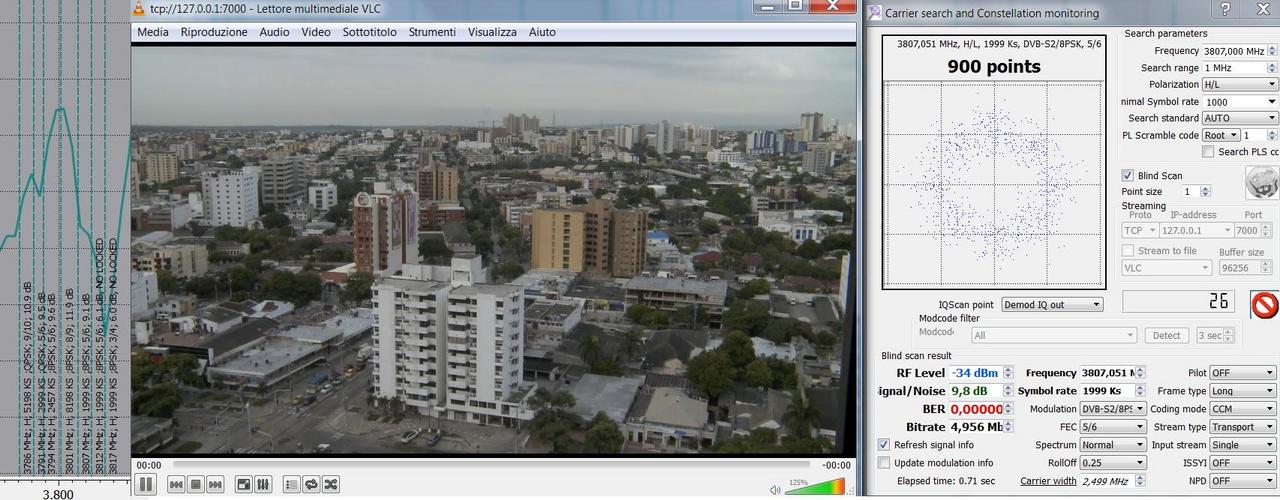This screenshot has width=1280, height=500.
Task: Open the Frequency 3807,000 MHz dropdown
Action: point(1240,51)
